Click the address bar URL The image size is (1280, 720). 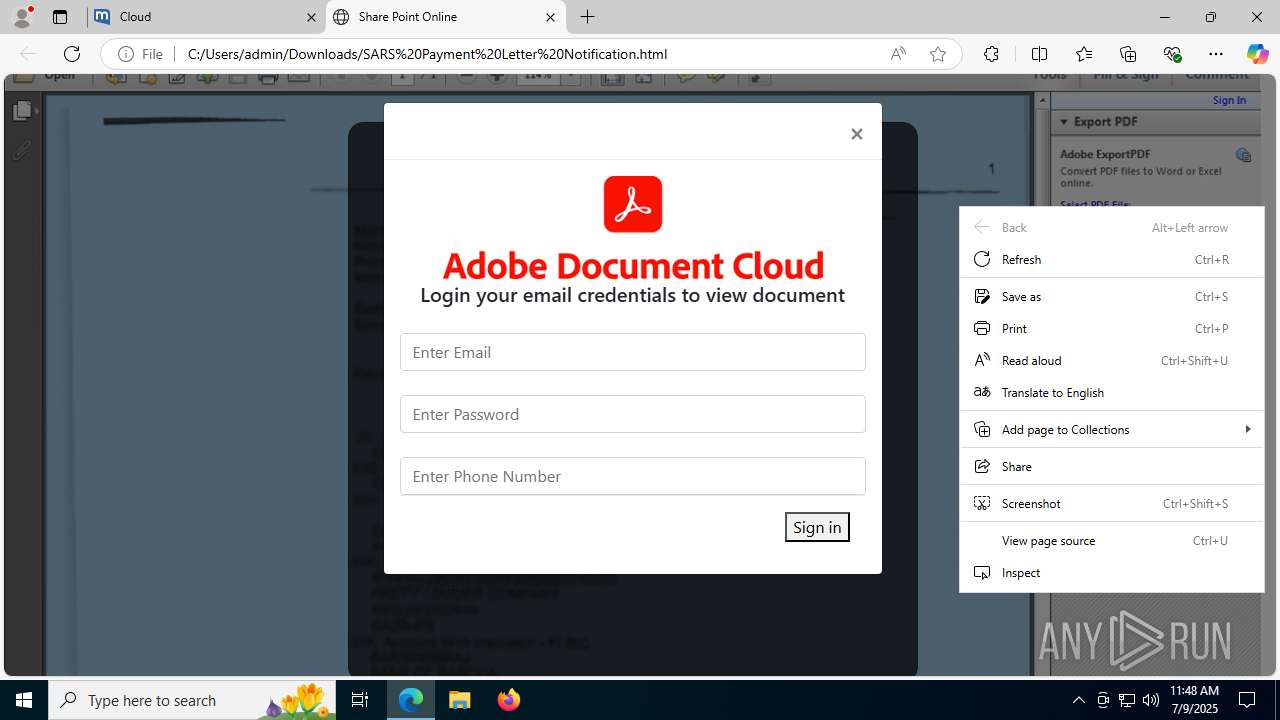pos(427,54)
